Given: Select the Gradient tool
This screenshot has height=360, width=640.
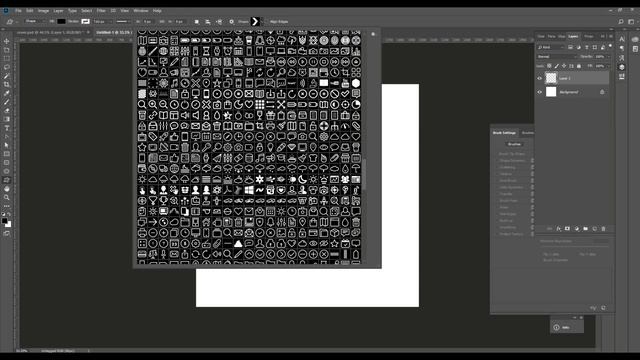Looking at the screenshot, I should point(7,119).
